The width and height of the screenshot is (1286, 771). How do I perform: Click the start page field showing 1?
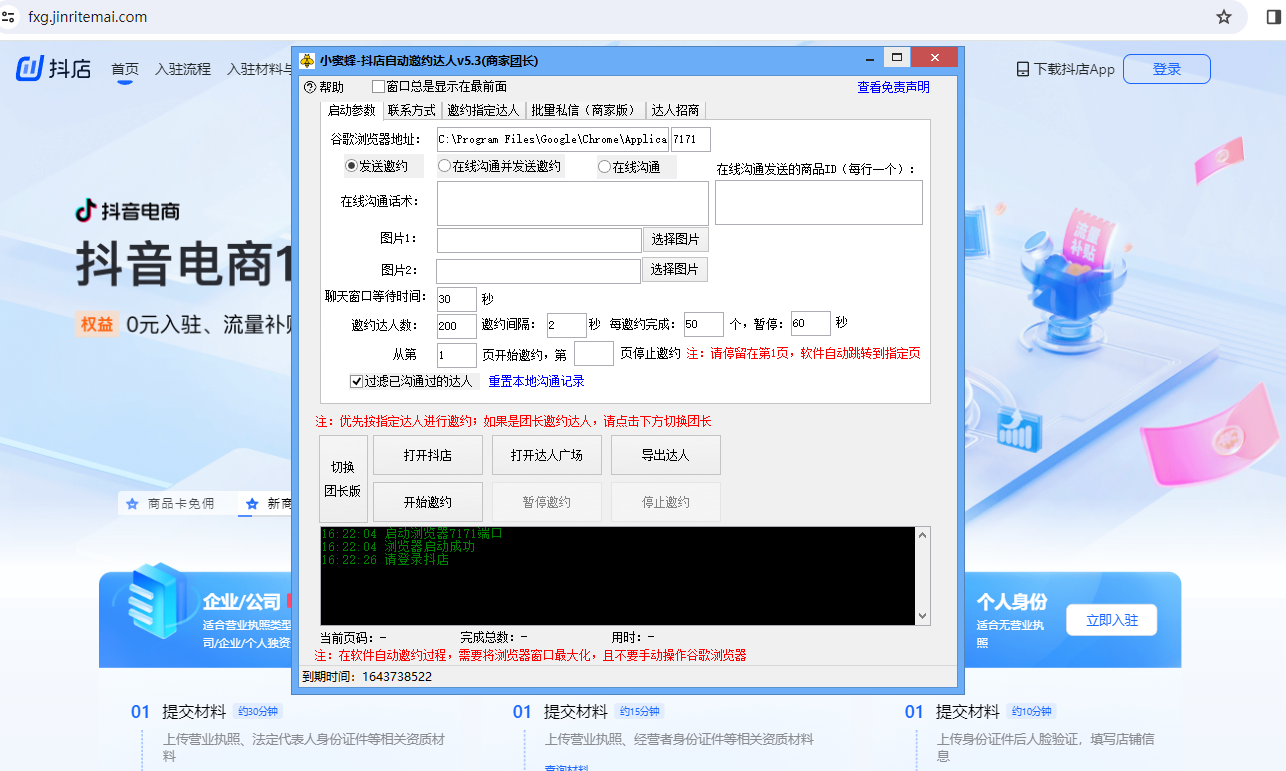pos(457,355)
